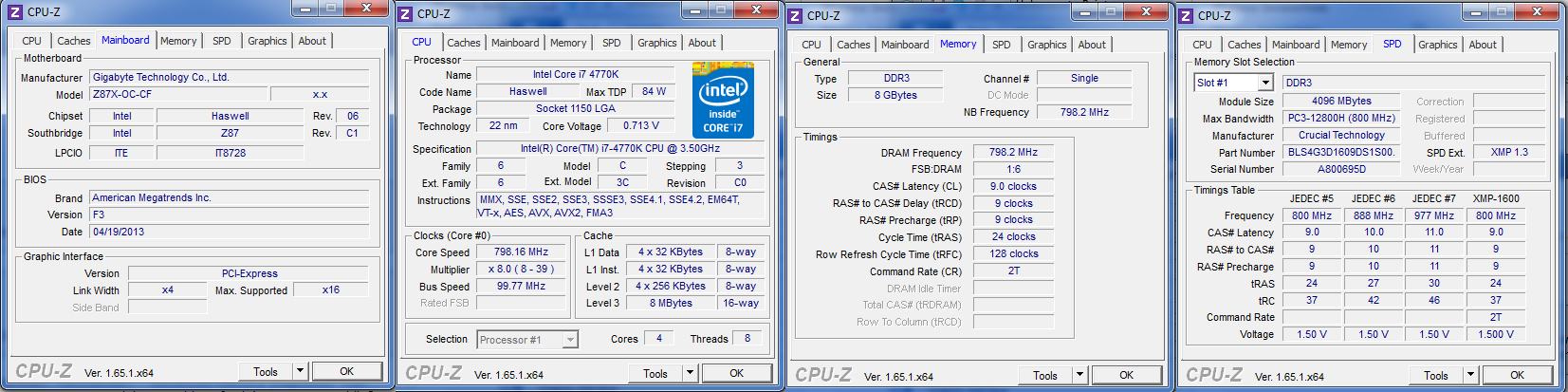Viewport: 1568px width, 392px height.
Task: Expand Tools dropdown arrow in SPD window
Action: [x=1470, y=376]
